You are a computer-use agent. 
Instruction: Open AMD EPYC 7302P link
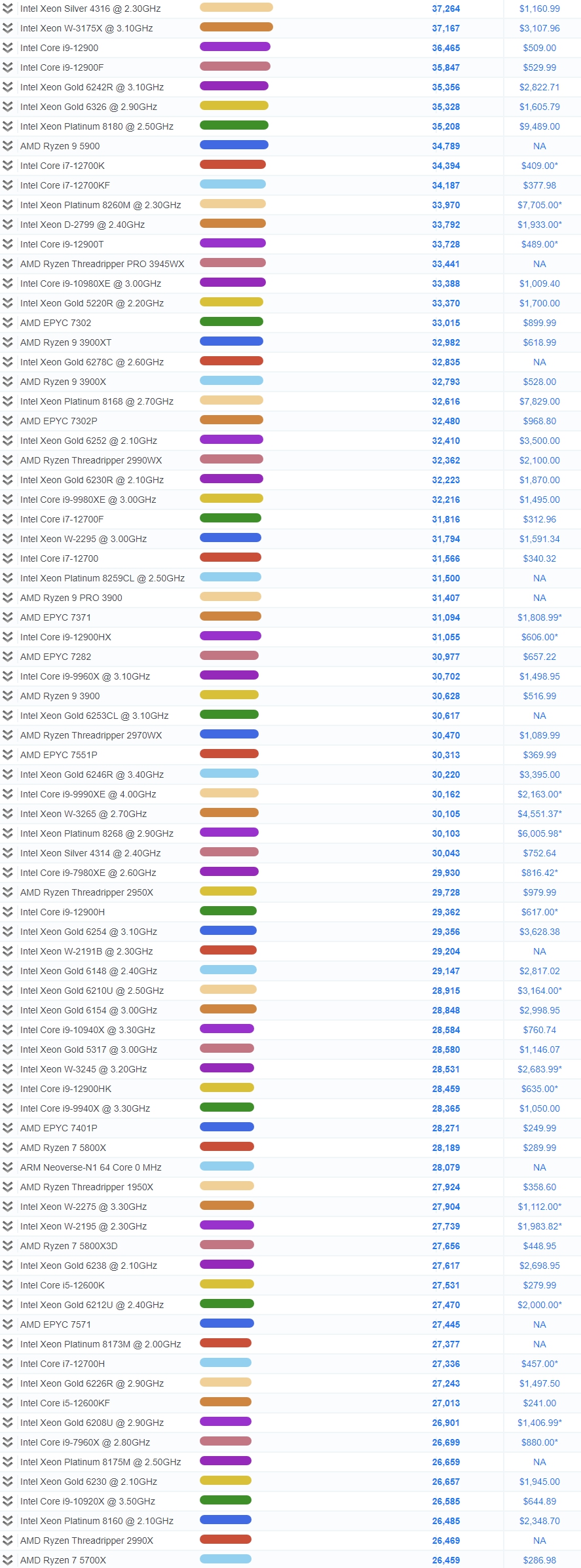point(59,421)
